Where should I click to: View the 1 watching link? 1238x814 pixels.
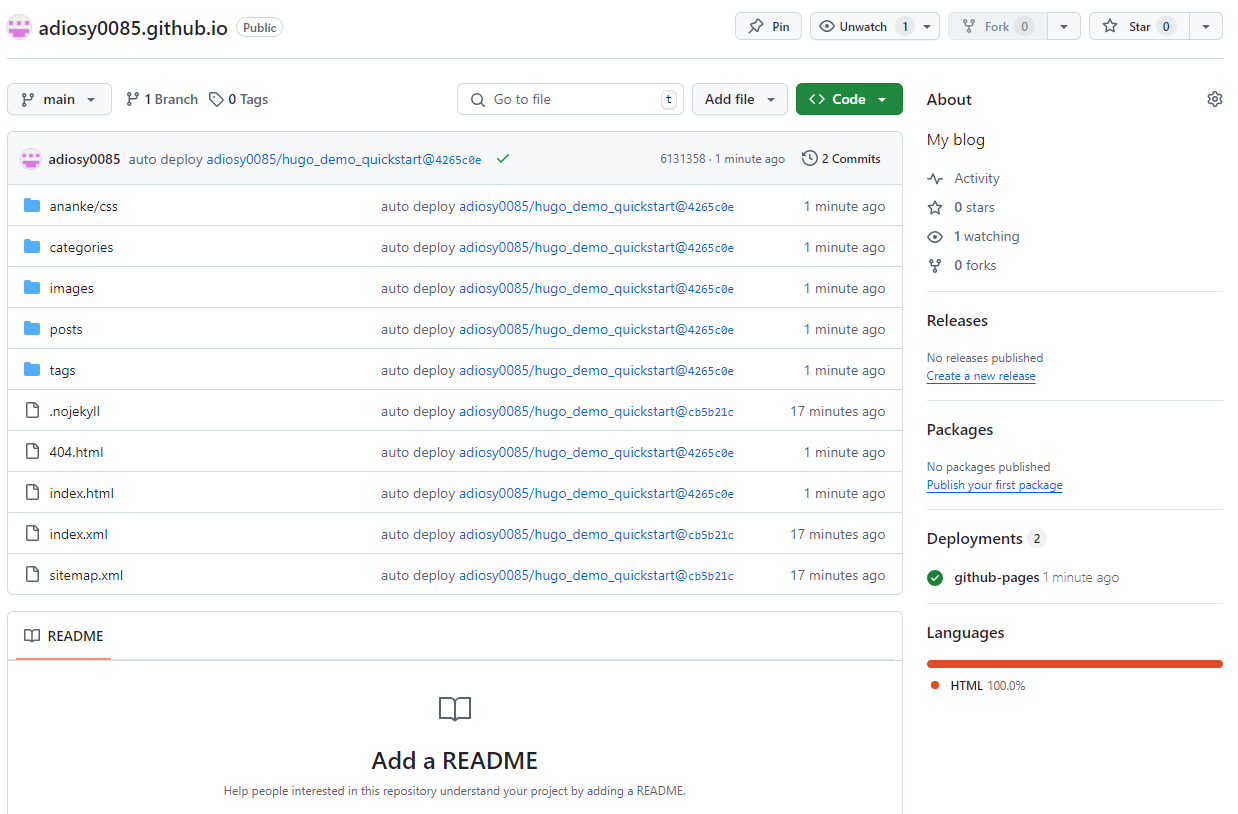[x=973, y=236]
